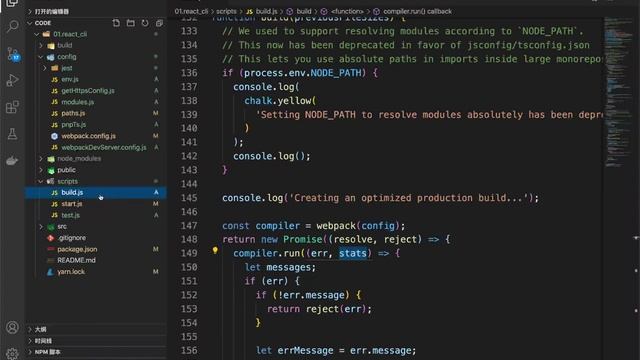The image size is (640, 360).
Task: Open the Extensions view
Action: tap(12, 107)
